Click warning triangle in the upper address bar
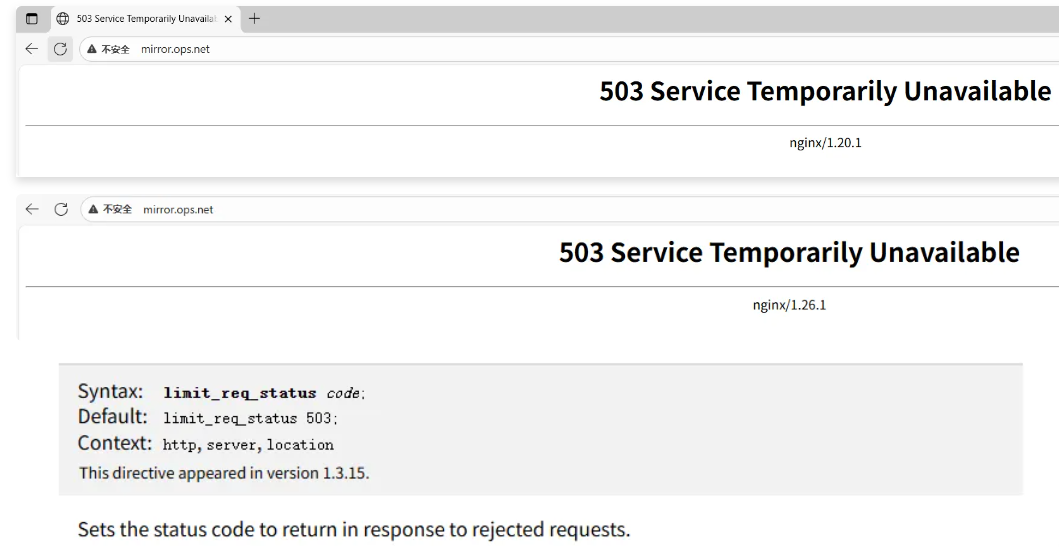 92,49
